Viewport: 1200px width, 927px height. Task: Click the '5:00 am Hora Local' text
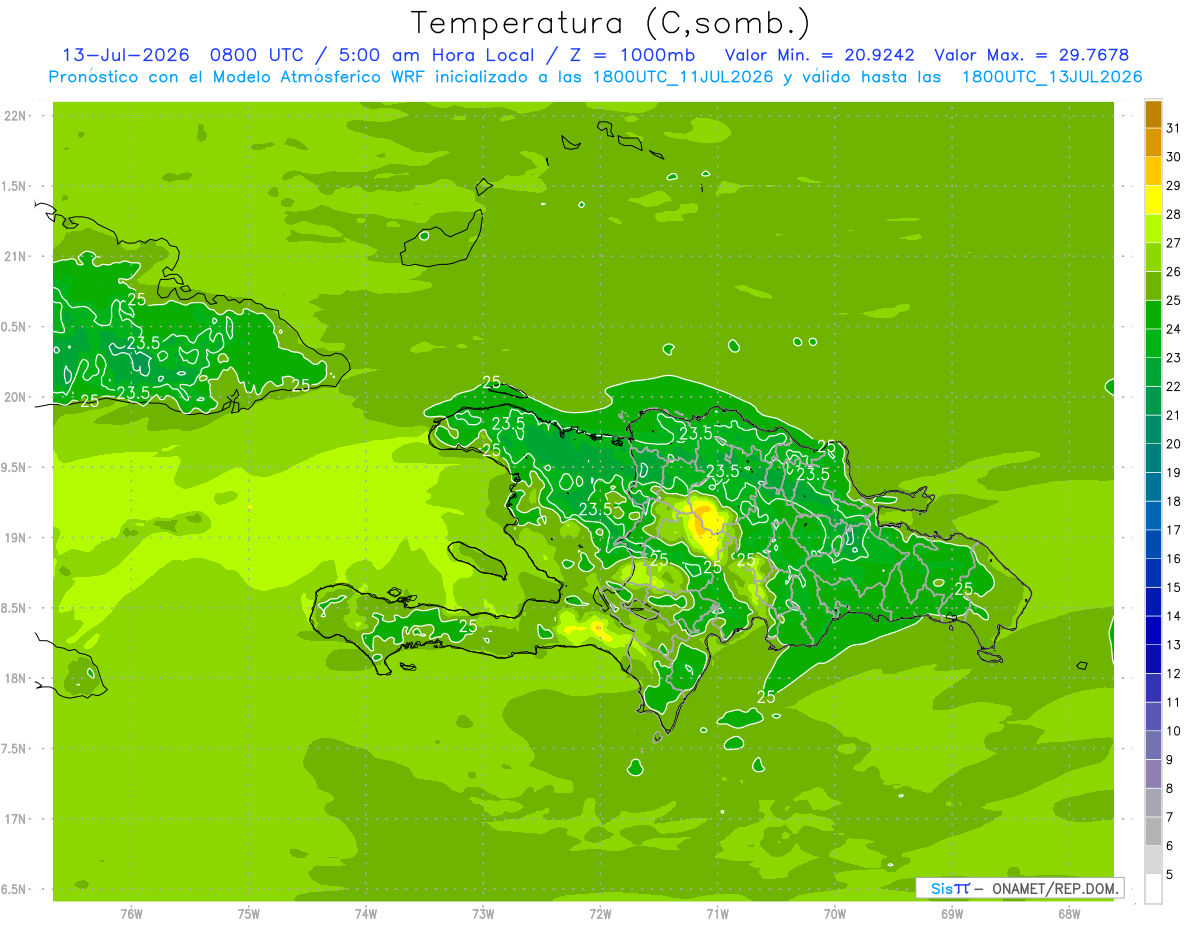[435, 55]
